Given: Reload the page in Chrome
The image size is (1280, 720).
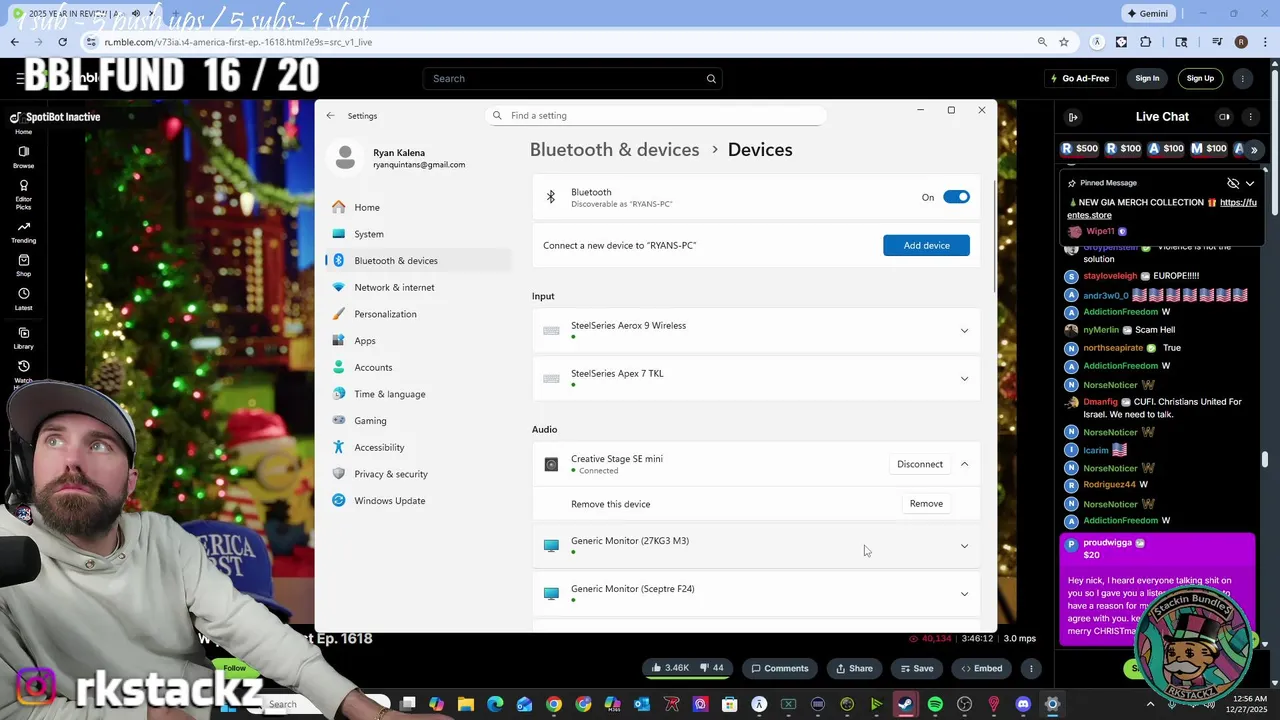Looking at the screenshot, I should pyautogui.click(x=63, y=42).
